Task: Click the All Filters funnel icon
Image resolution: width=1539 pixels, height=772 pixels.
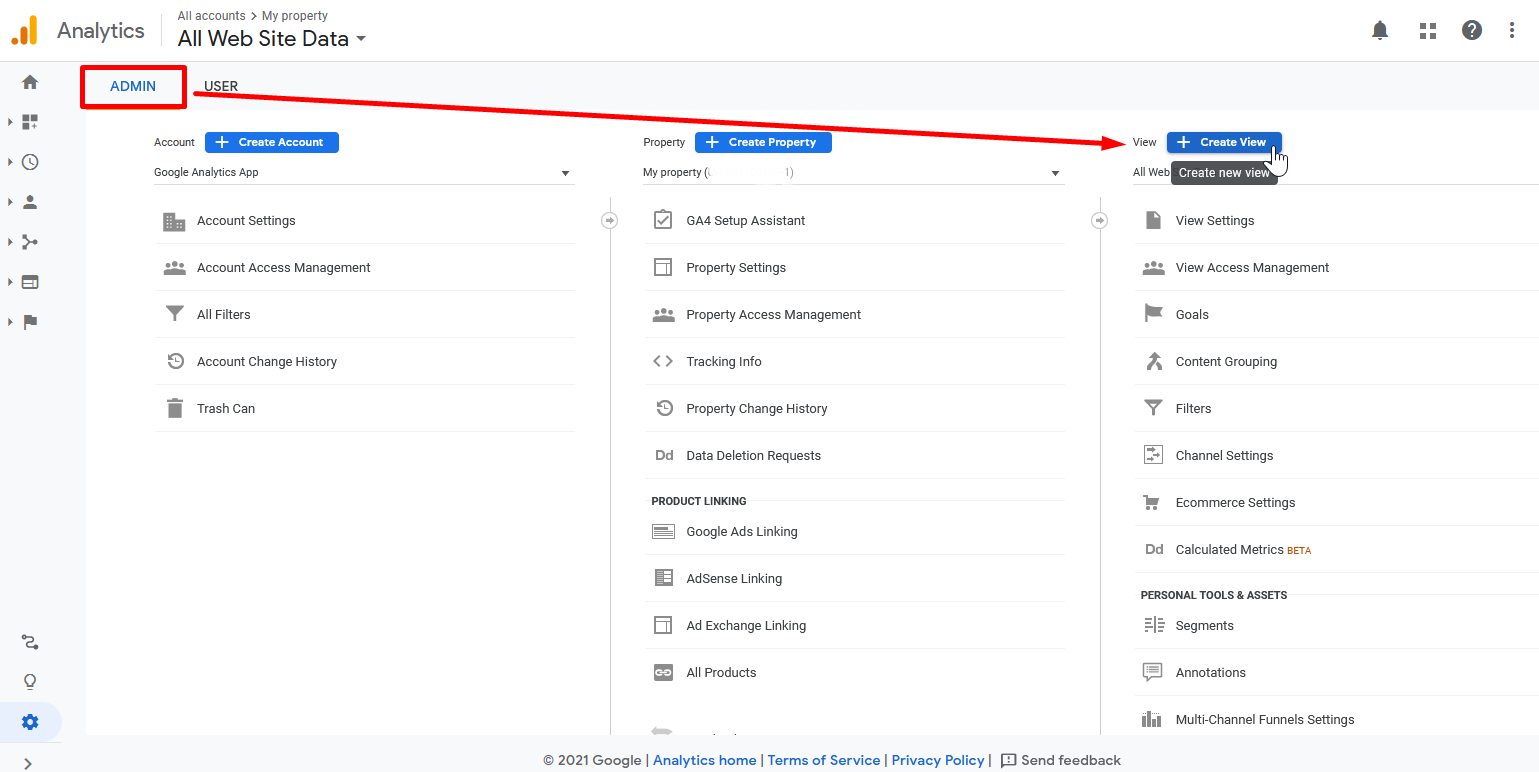Action: [175, 314]
